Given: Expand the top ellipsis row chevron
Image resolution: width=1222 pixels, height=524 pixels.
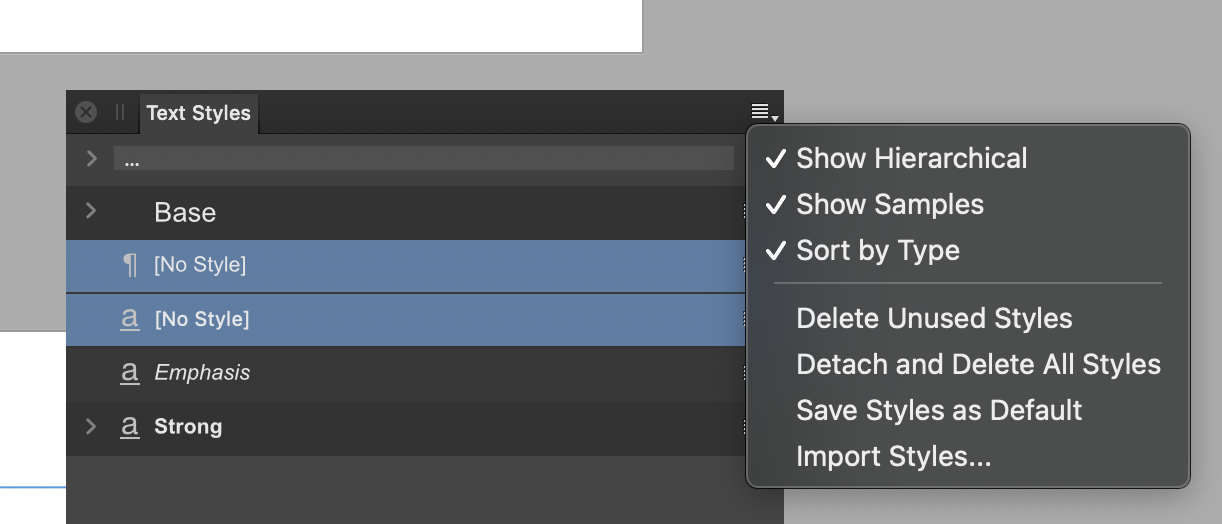Looking at the screenshot, I should coord(91,158).
